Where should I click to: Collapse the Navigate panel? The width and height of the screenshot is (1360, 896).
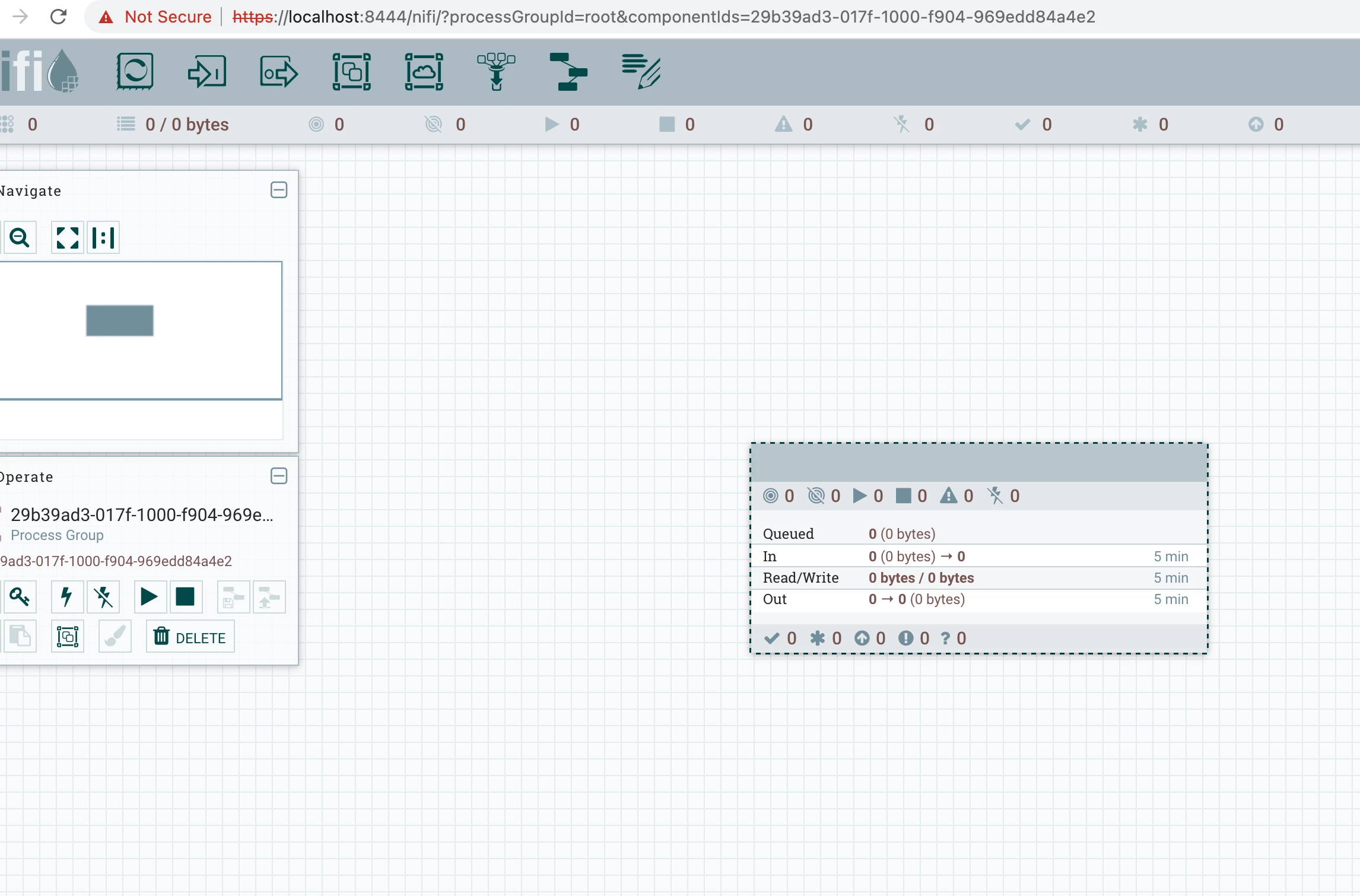279,190
